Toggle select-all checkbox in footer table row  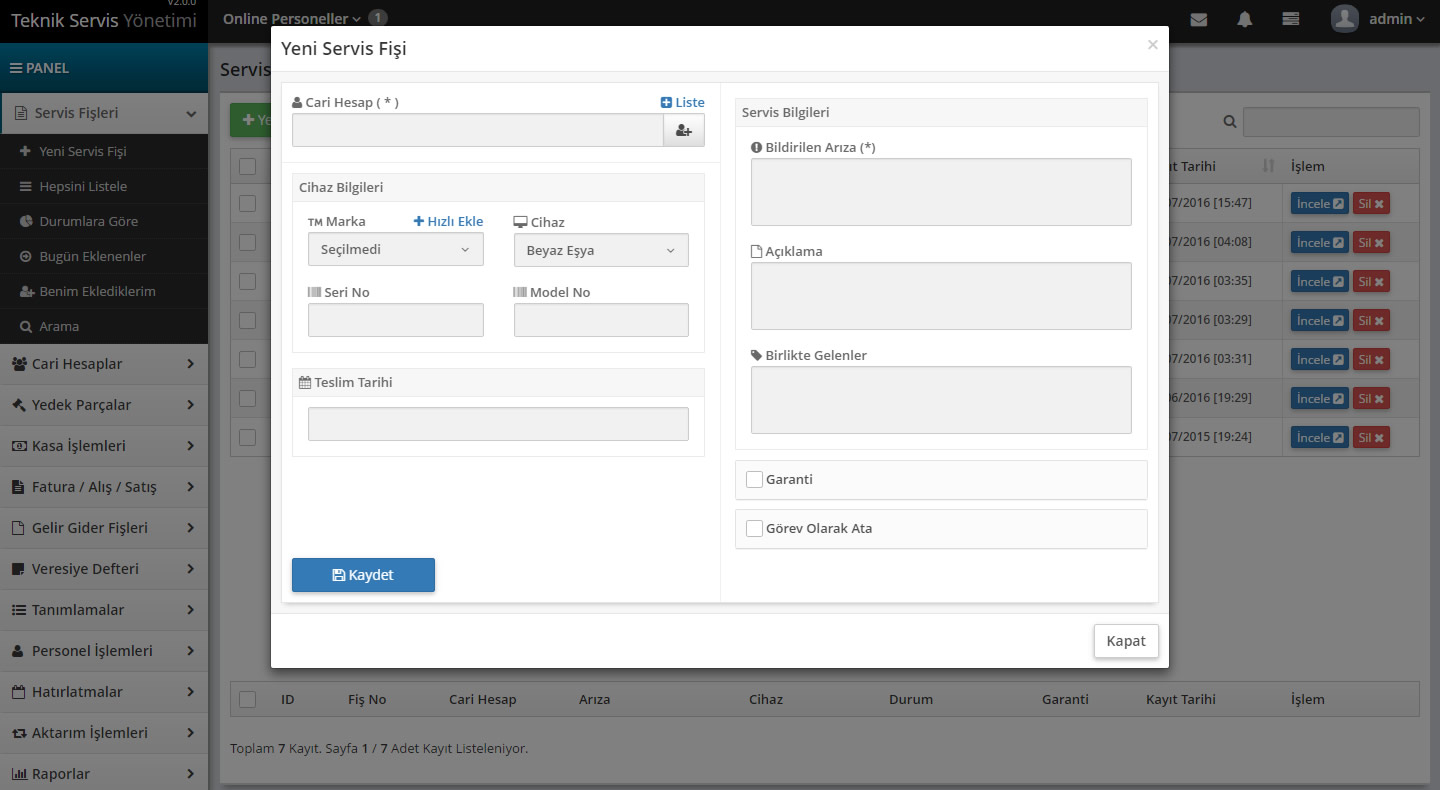247,700
